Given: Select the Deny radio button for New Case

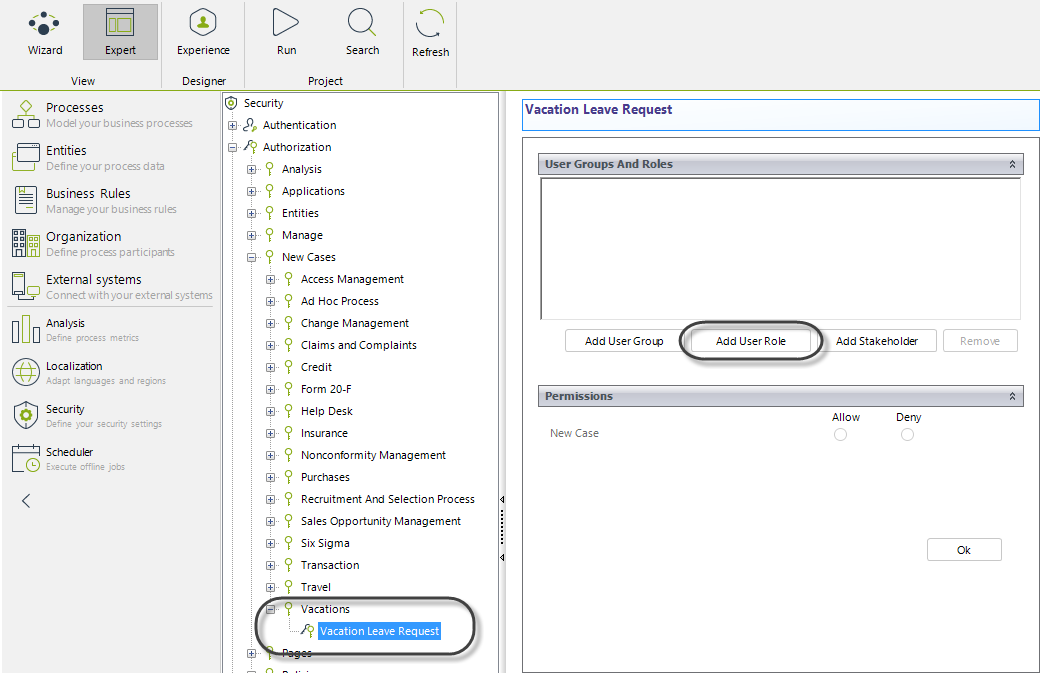Looking at the screenshot, I should pyautogui.click(x=907, y=434).
